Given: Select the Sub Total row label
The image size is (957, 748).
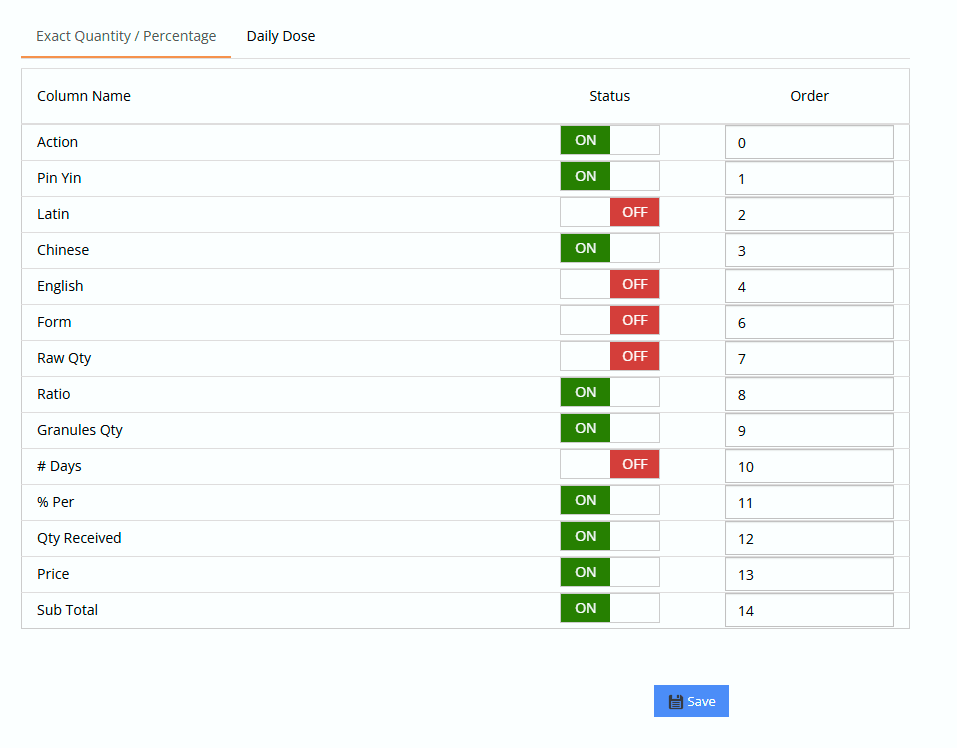Looking at the screenshot, I should 67,610.
